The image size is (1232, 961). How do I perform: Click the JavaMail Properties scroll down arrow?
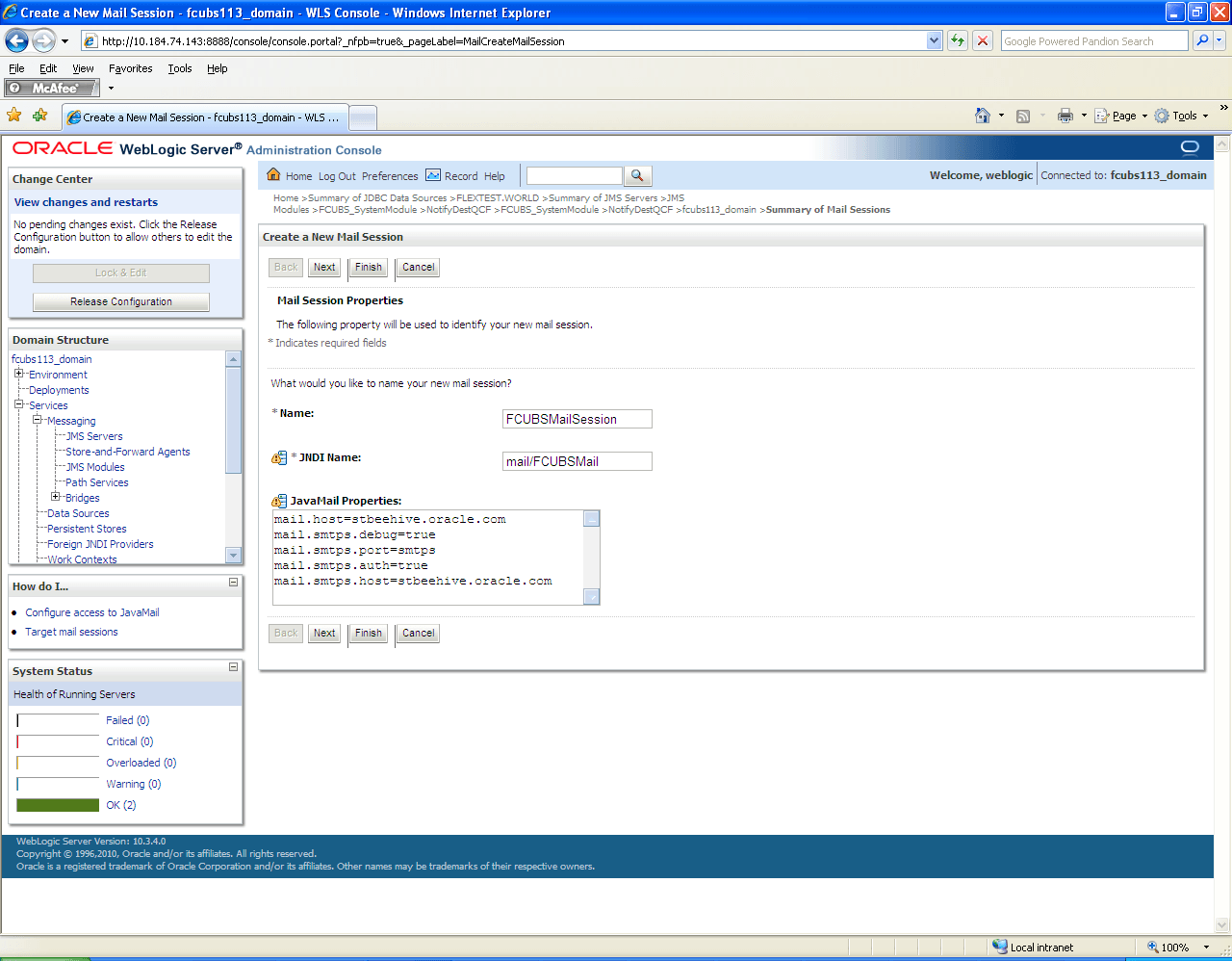pyautogui.click(x=592, y=597)
